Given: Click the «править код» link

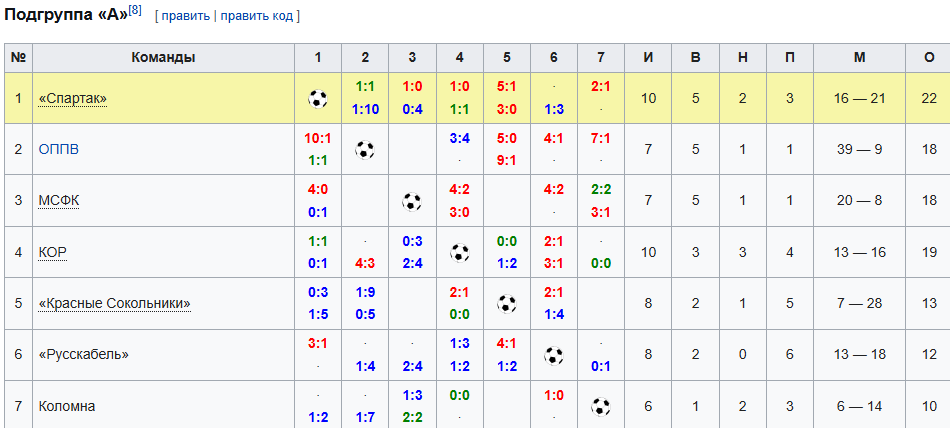Looking at the screenshot, I should click(256, 16).
